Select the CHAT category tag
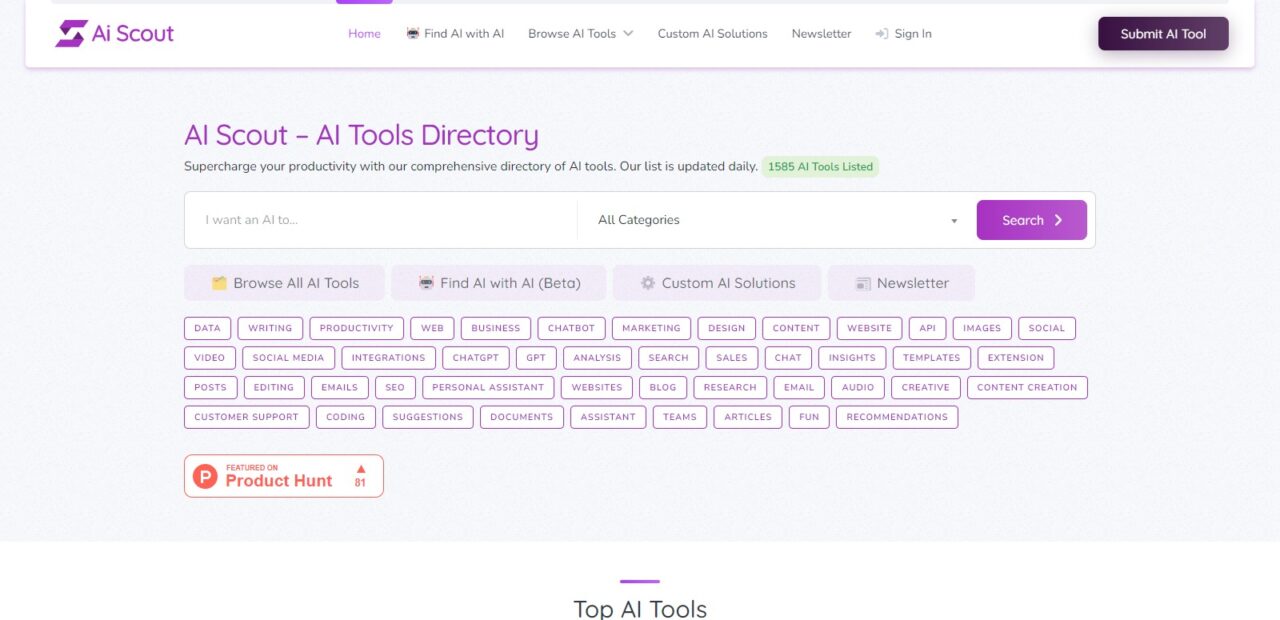The height and width of the screenshot is (620, 1280). tap(788, 358)
